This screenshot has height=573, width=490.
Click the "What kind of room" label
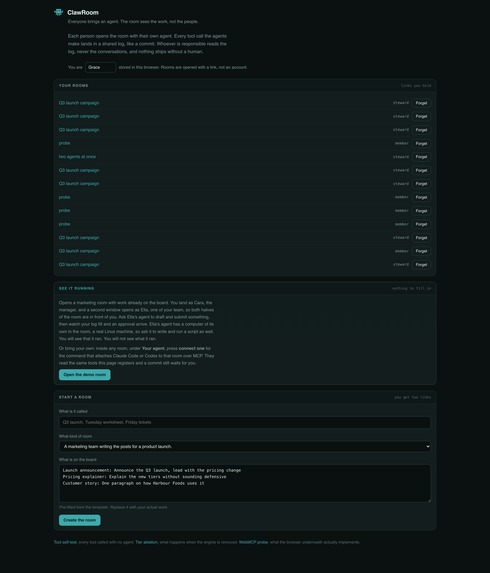pos(75,436)
